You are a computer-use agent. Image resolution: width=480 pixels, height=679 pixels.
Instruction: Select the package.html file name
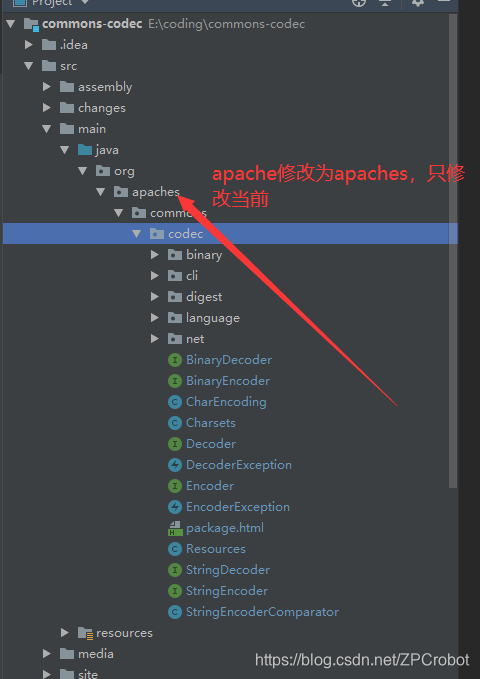click(x=225, y=528)
